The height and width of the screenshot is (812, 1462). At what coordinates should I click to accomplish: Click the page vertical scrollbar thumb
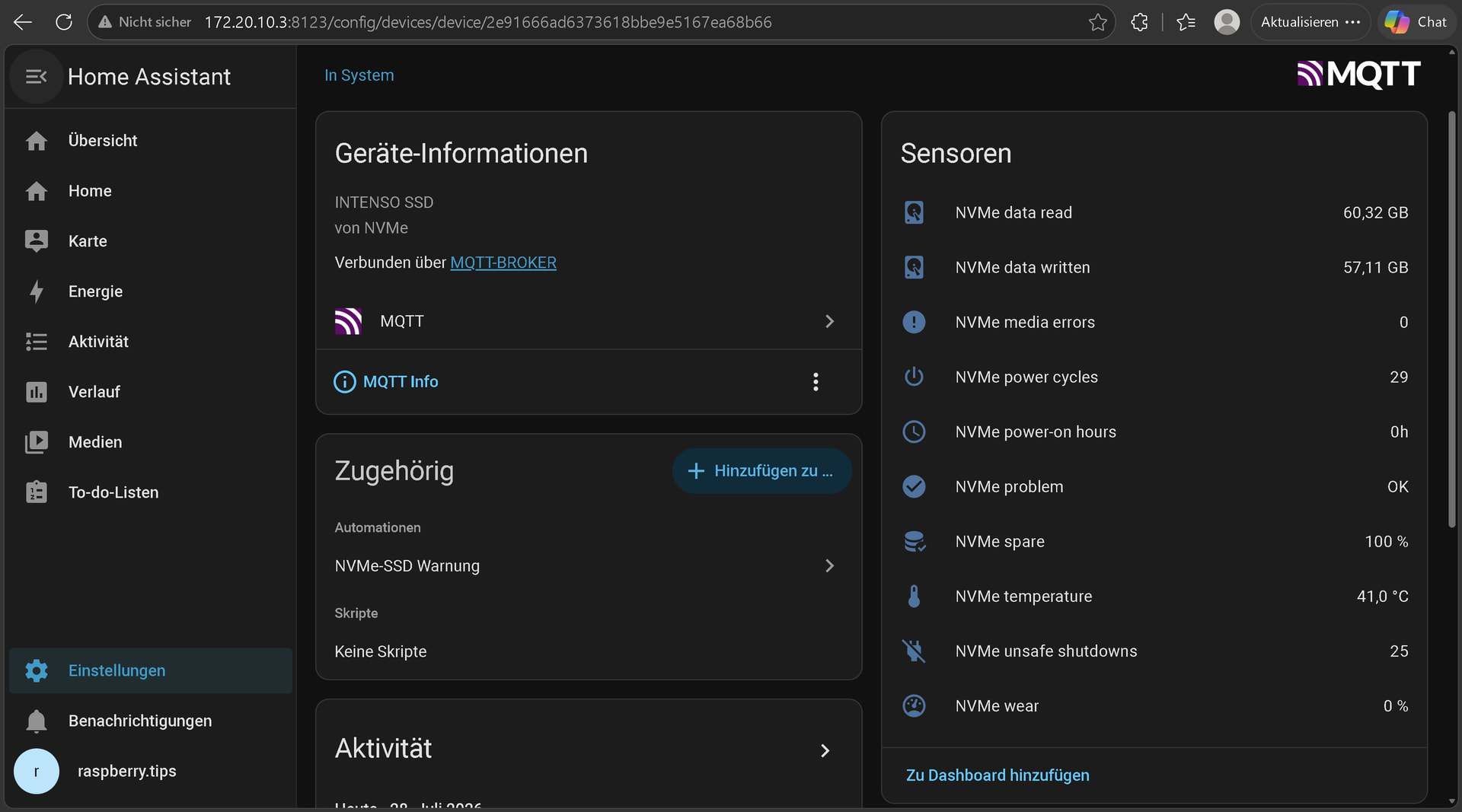click(x=1451, y=320)
